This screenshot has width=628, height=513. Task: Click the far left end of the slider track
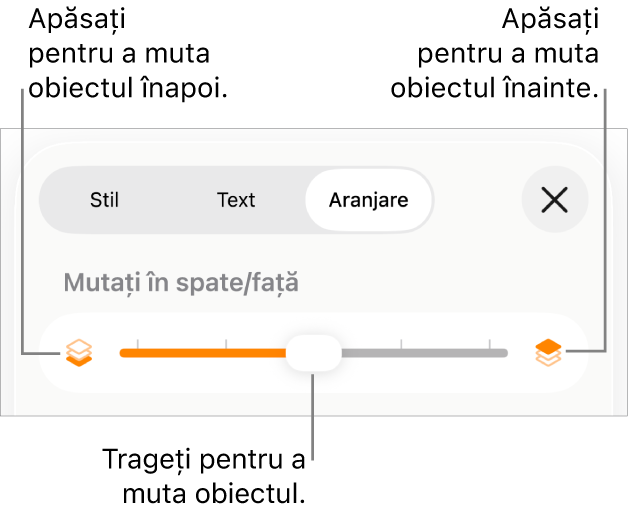(123, 353)
